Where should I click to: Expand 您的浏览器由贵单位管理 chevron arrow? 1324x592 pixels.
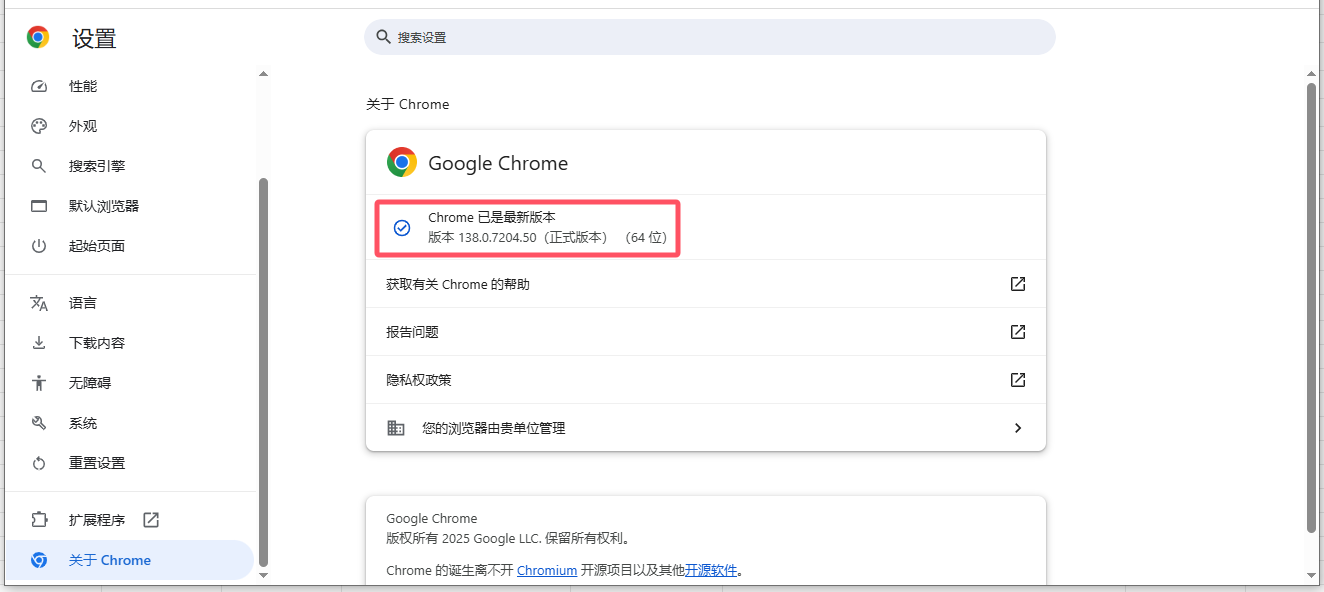1018,428
